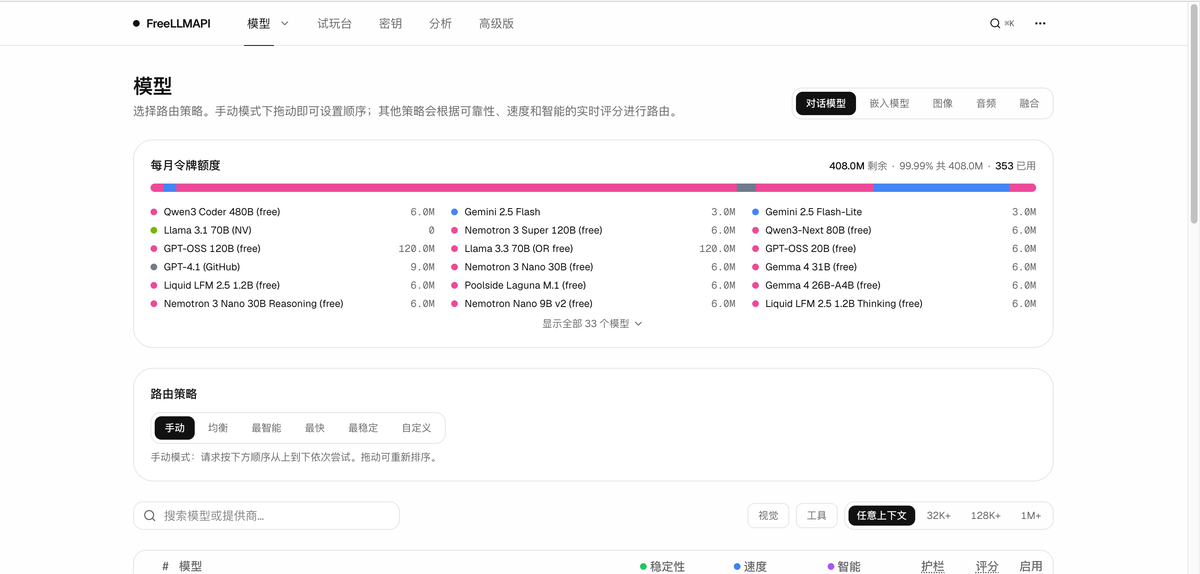Click the Llama 3.1 70B (NV) entry
This screenshot has width=1200, height=574.
click(292, 230)
